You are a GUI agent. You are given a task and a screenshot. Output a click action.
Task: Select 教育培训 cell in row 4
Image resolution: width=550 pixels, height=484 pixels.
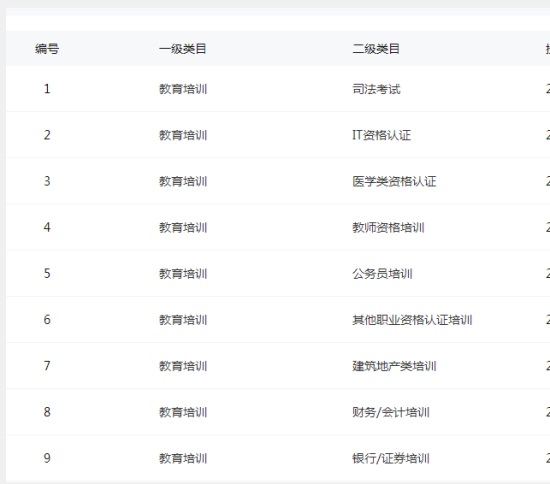pos(183,228)
